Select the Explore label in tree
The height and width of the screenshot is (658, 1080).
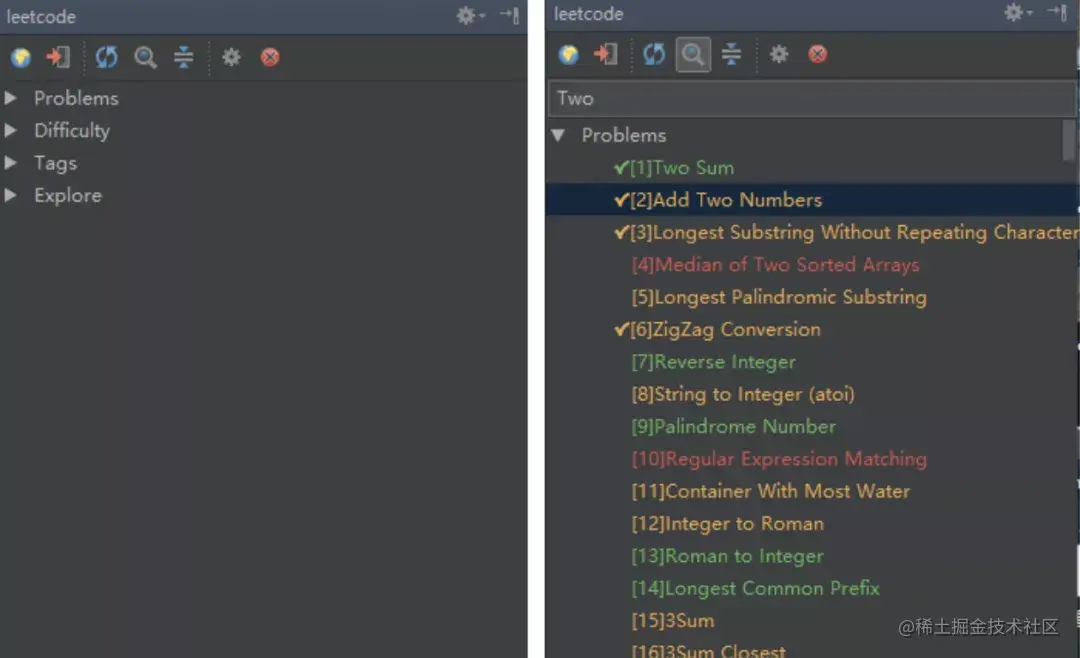(68, 196)
